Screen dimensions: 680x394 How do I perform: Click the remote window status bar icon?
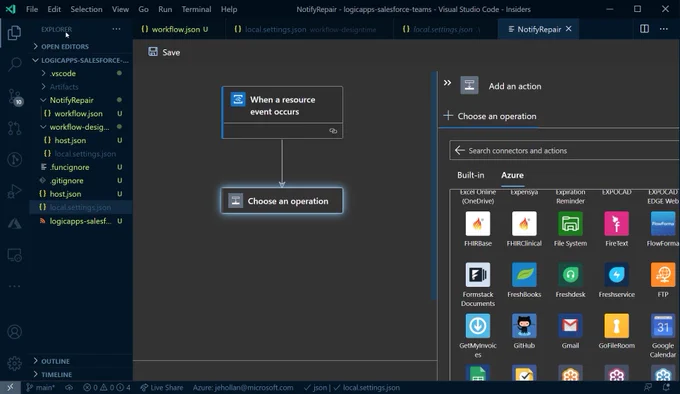tap(10, 387)
